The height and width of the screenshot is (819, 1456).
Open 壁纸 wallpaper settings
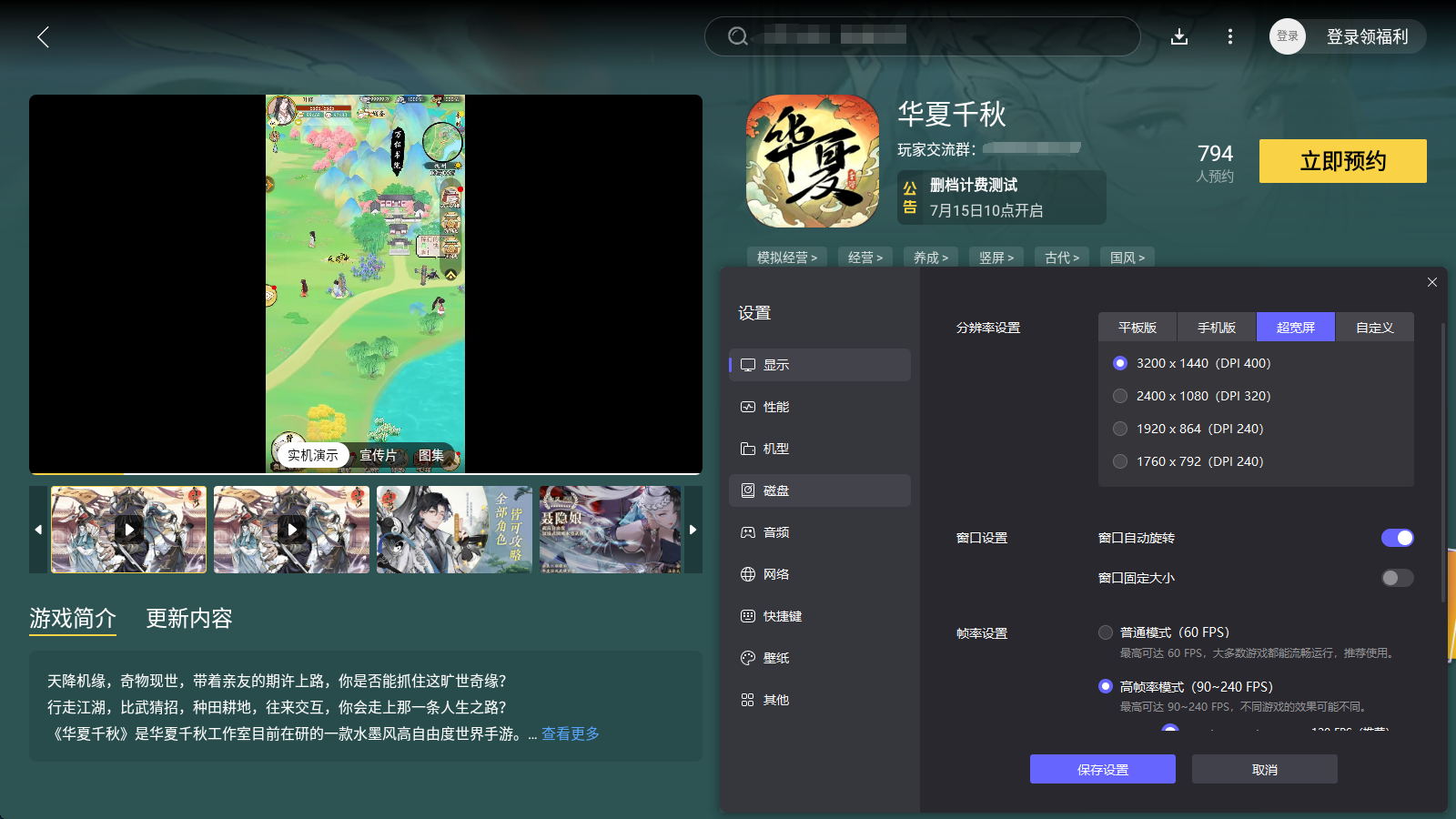pyautogui.click(x=820, y=658)
